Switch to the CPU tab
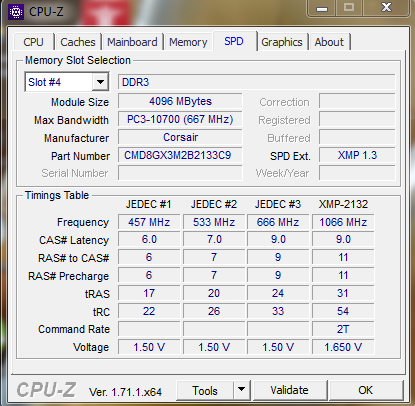Viewport: 415px width, 406px height. click(x=33, y=42)
